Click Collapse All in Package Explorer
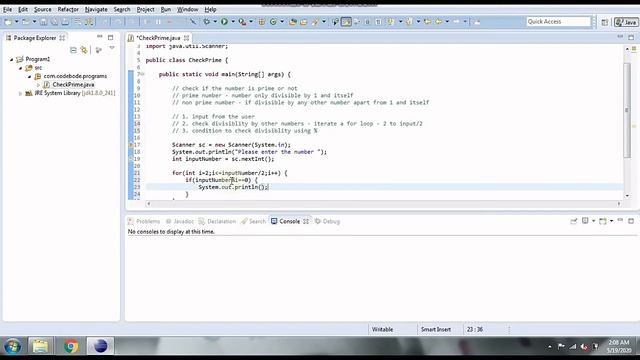The image size is (640, 360). tap(73, 50)
